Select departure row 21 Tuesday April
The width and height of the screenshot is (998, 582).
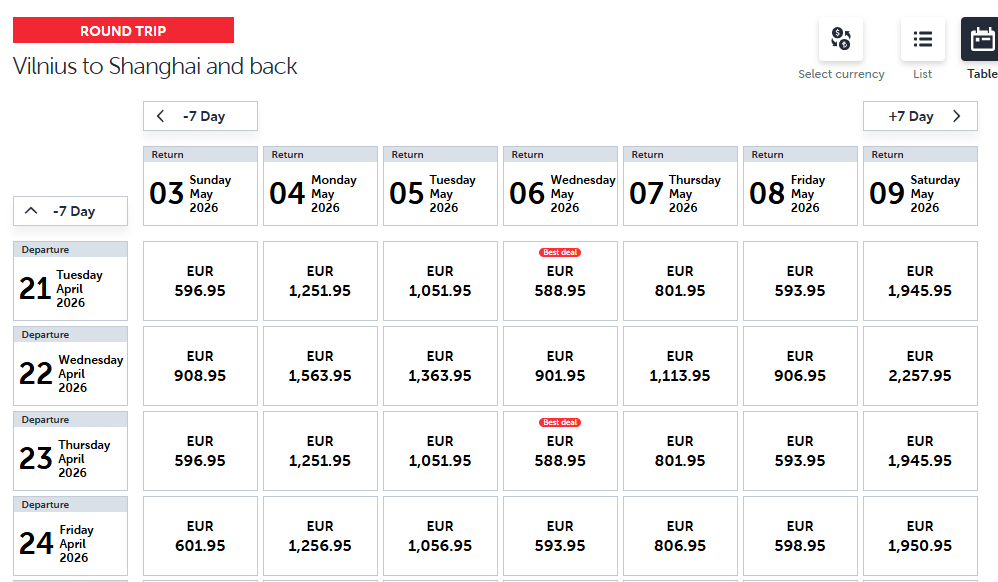pyautogui.click(x=70, y=281)
